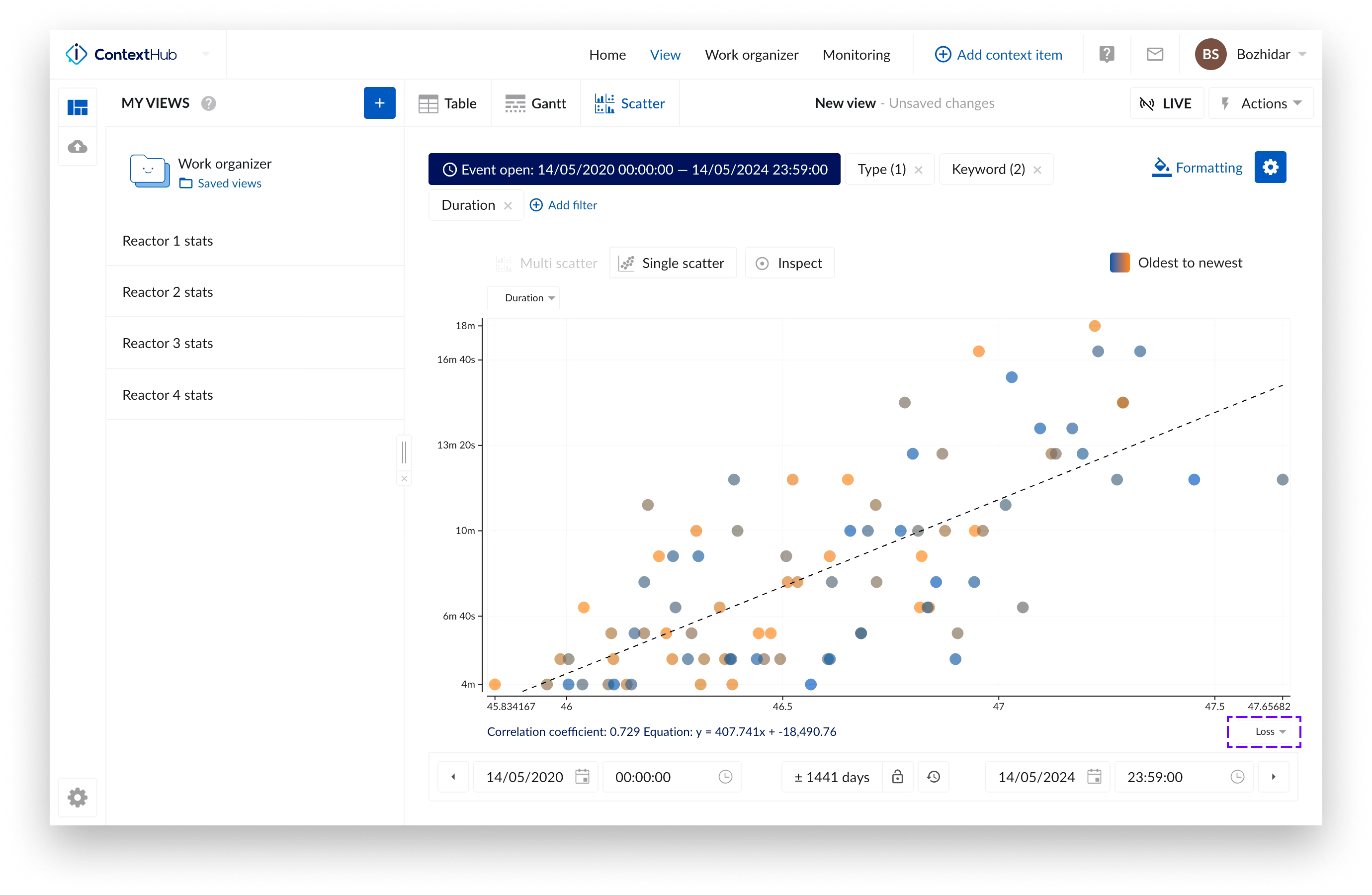Expand the Loss x-axis dropdown
The height and width of the screenshot is (895, 1372).
tap(1264, 732)
